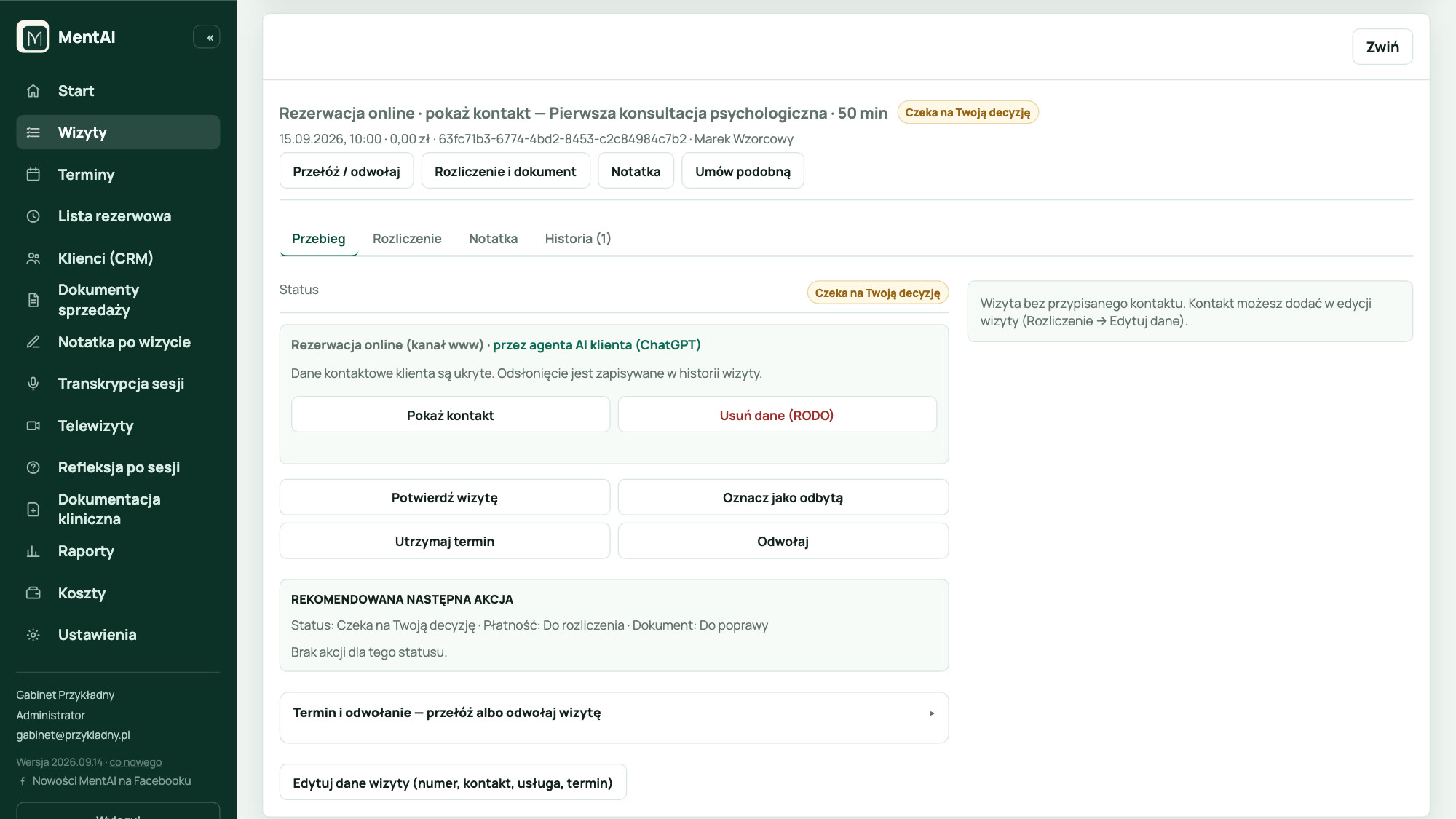Image resolution: width=1456 pixels, height=819 pixels.
Task: Click the Telewizyty video camera icon
Action: (x=33, y=426)
